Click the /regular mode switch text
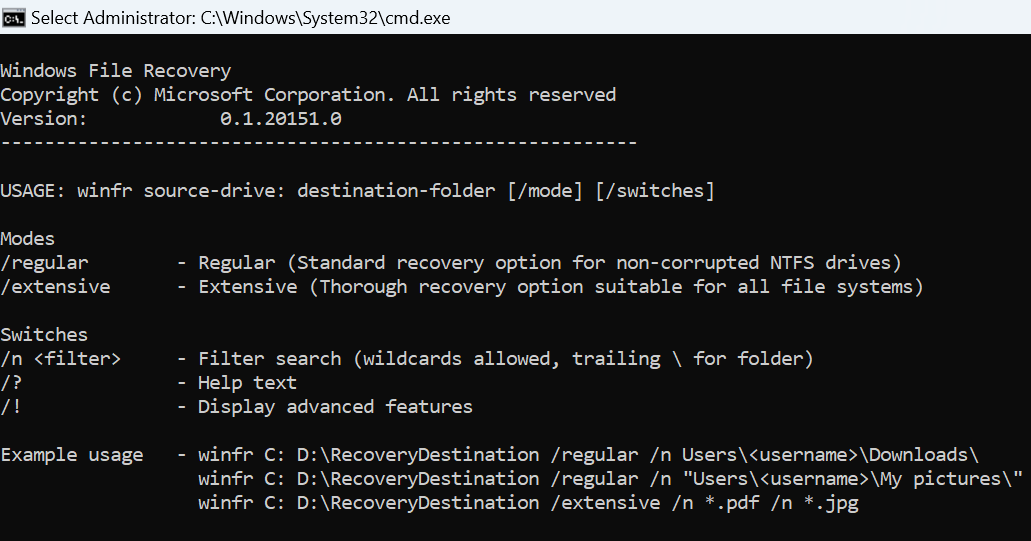This screenshot has width=1031, height=541. coord(44,263)
